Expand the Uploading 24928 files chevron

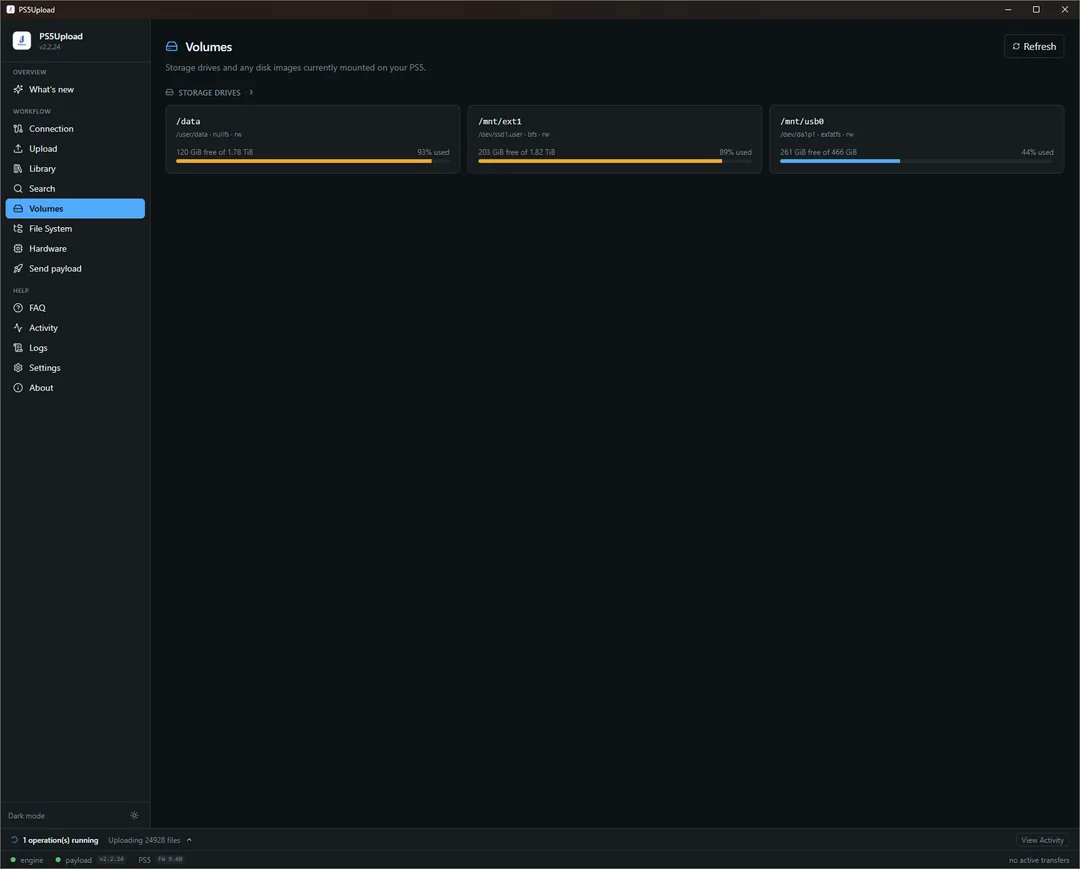click(x=189, y=840)
